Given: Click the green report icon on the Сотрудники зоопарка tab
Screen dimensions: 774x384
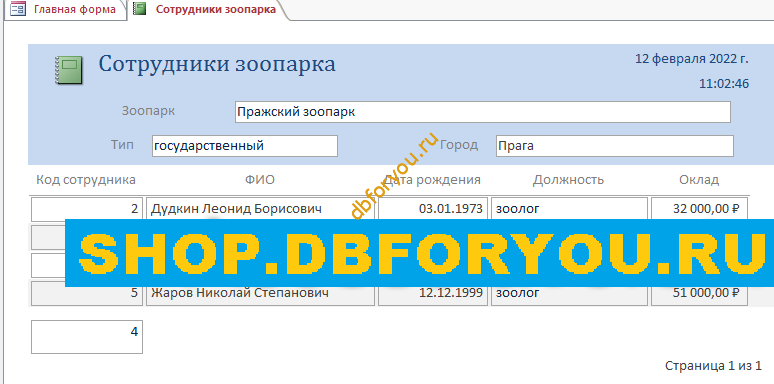Looking at the screenshot, I should (140, 9).
